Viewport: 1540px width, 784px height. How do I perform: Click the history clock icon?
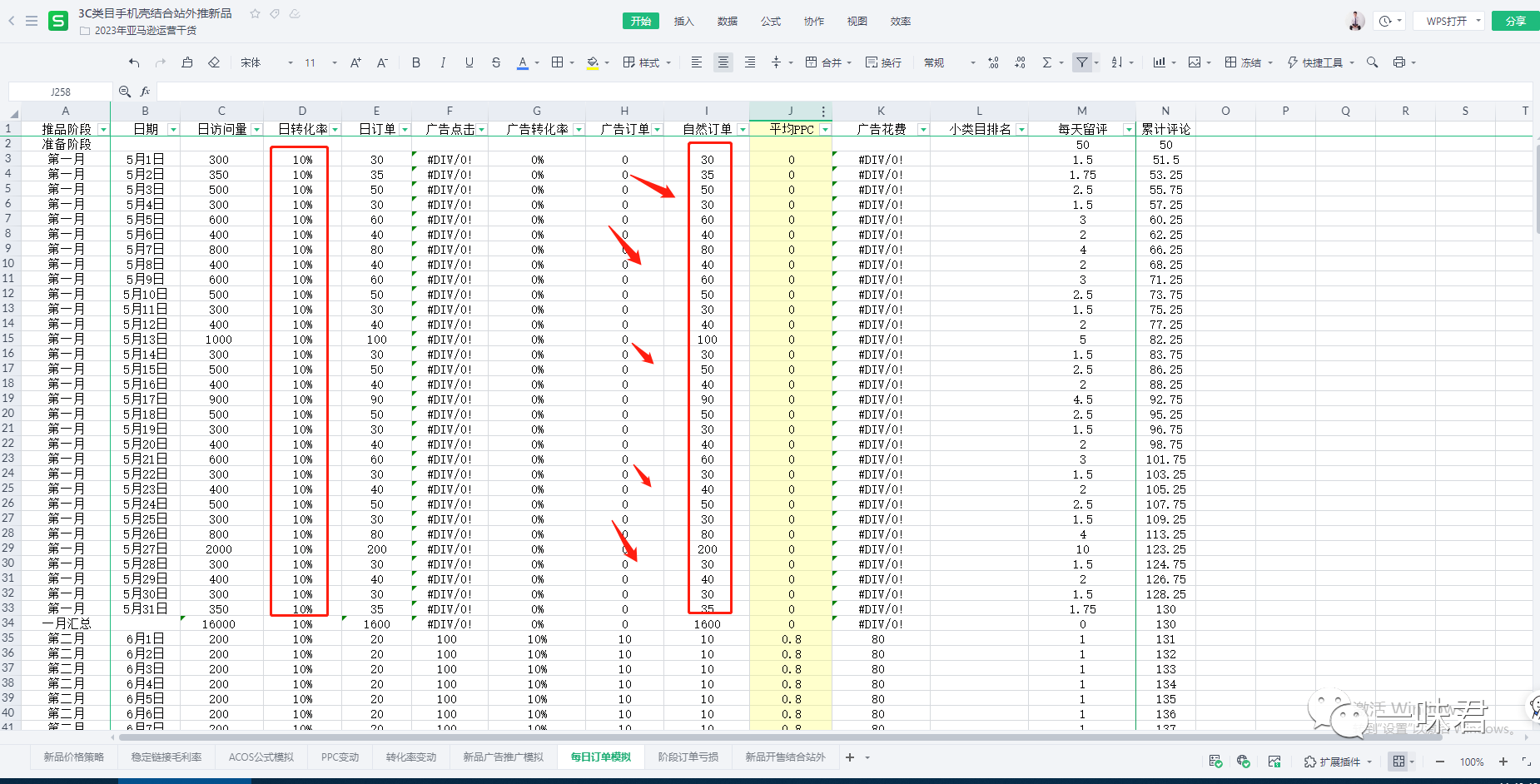pyautogui.click(x=1385, y=21)
